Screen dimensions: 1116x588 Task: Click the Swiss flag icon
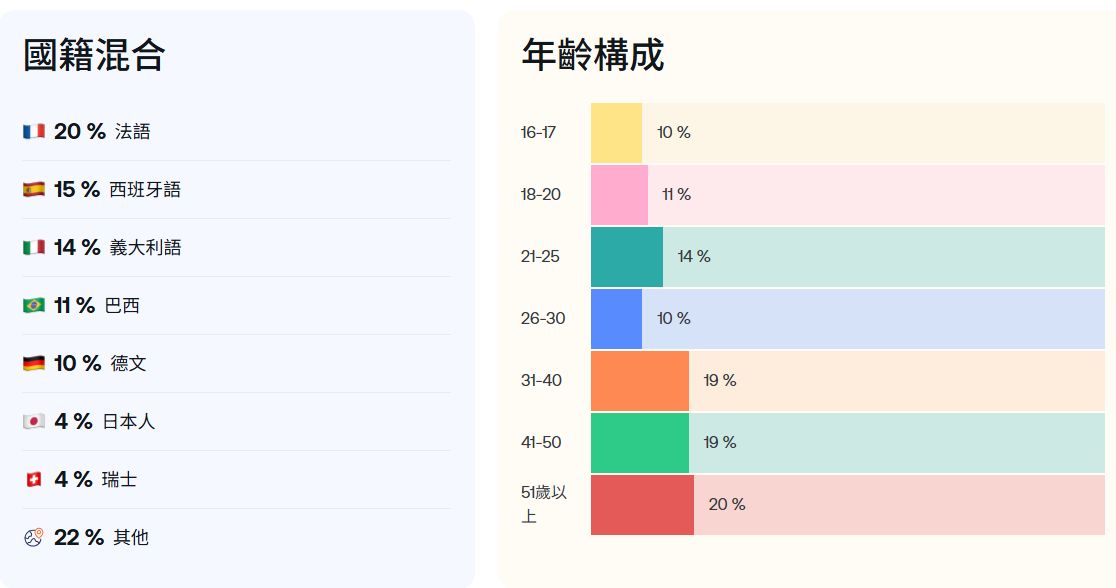(34, 479)
